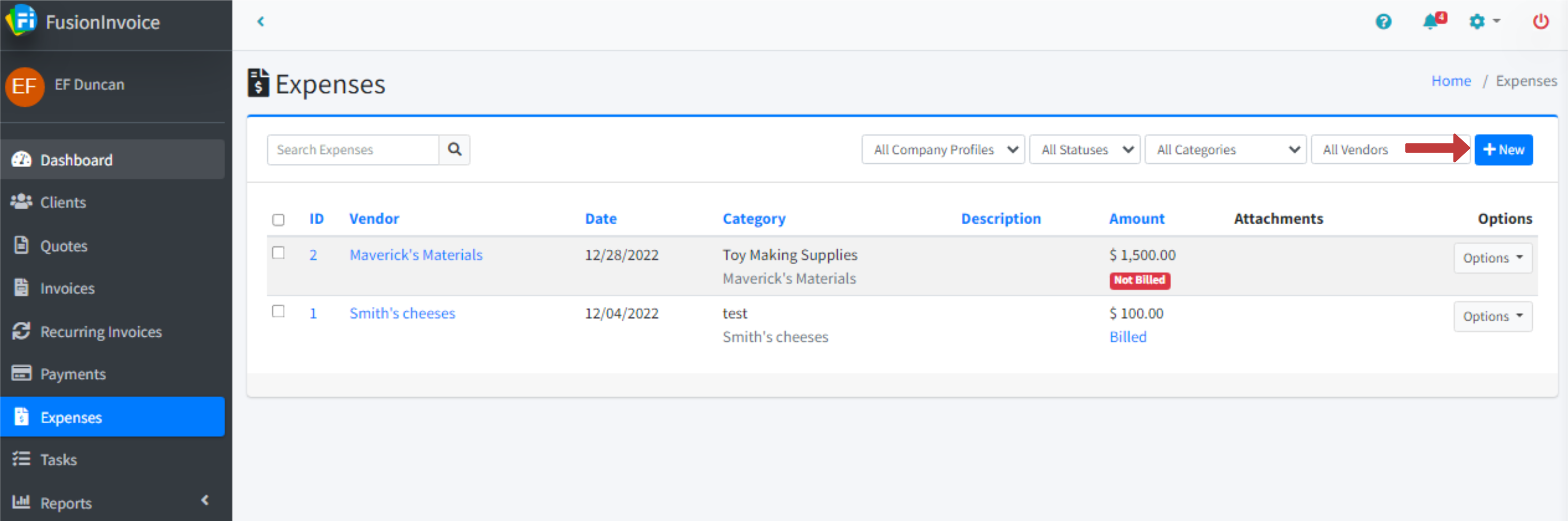Expand Options for the $1,500.00 expense
This screenshot has height=521, width=1568.
pos(1492,258)
